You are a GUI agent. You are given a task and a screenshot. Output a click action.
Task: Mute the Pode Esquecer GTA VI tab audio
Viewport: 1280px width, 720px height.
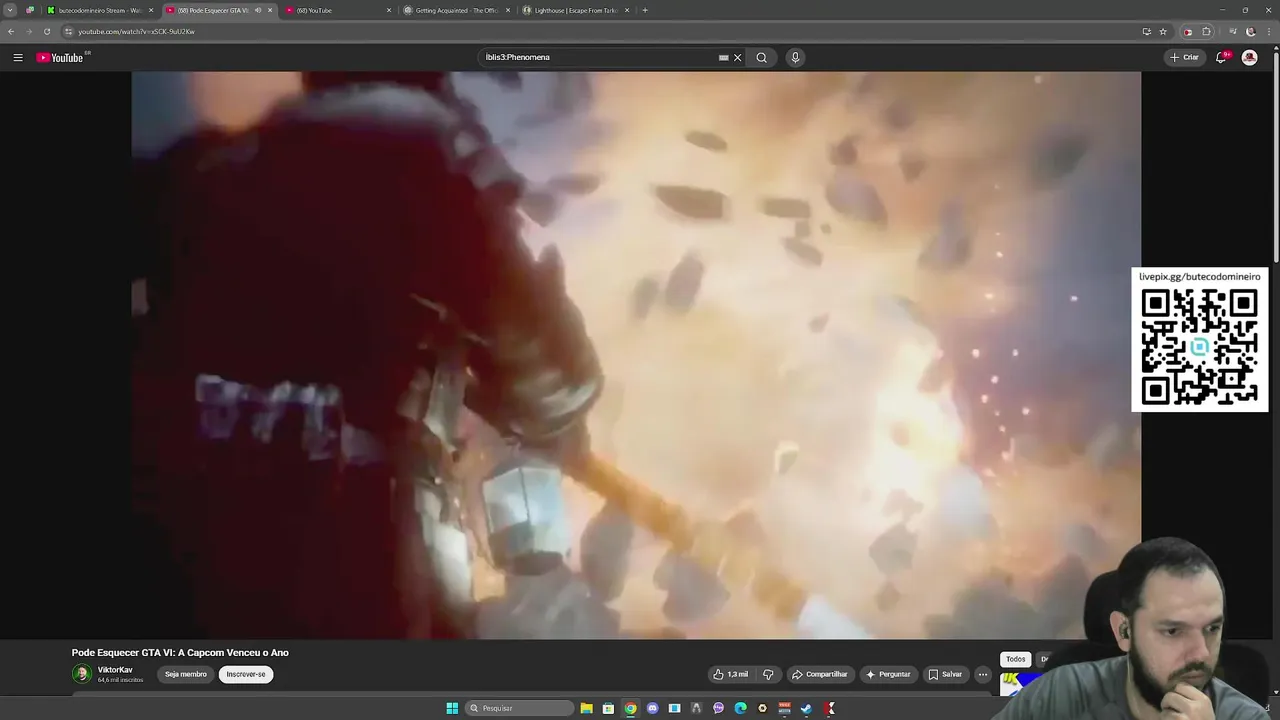click(x=258, y=10)
